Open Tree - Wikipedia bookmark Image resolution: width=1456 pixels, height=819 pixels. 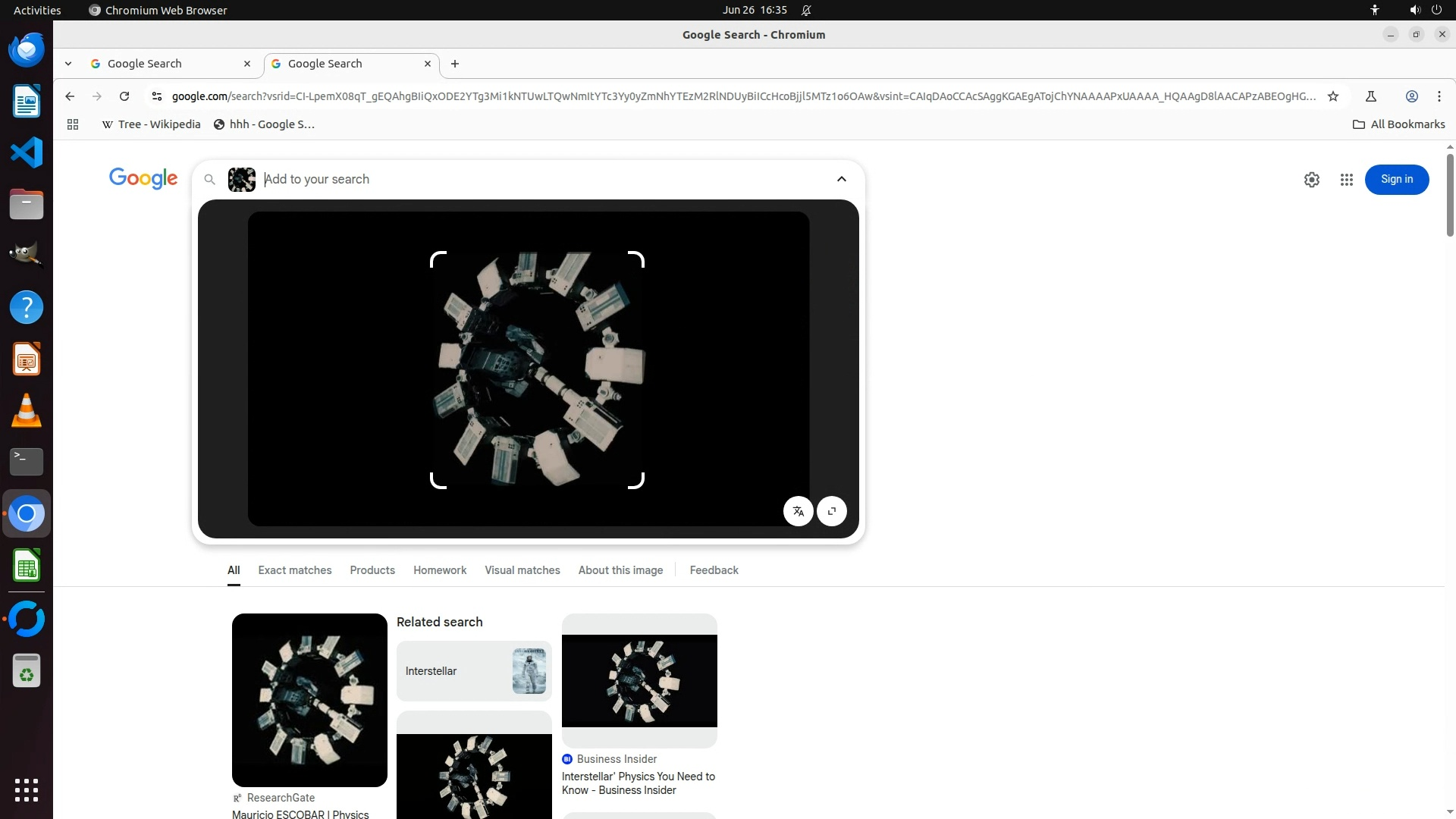pyautogui.click(x=151, y=124)
